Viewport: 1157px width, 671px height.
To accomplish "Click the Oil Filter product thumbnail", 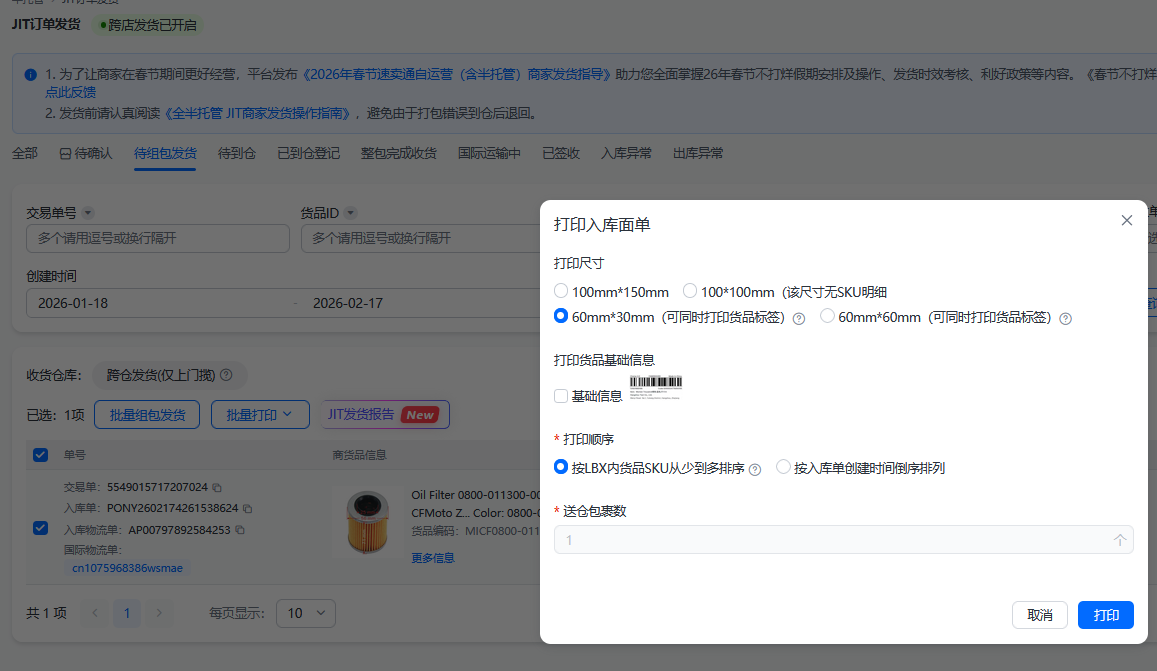I will [x=368, y=520].
